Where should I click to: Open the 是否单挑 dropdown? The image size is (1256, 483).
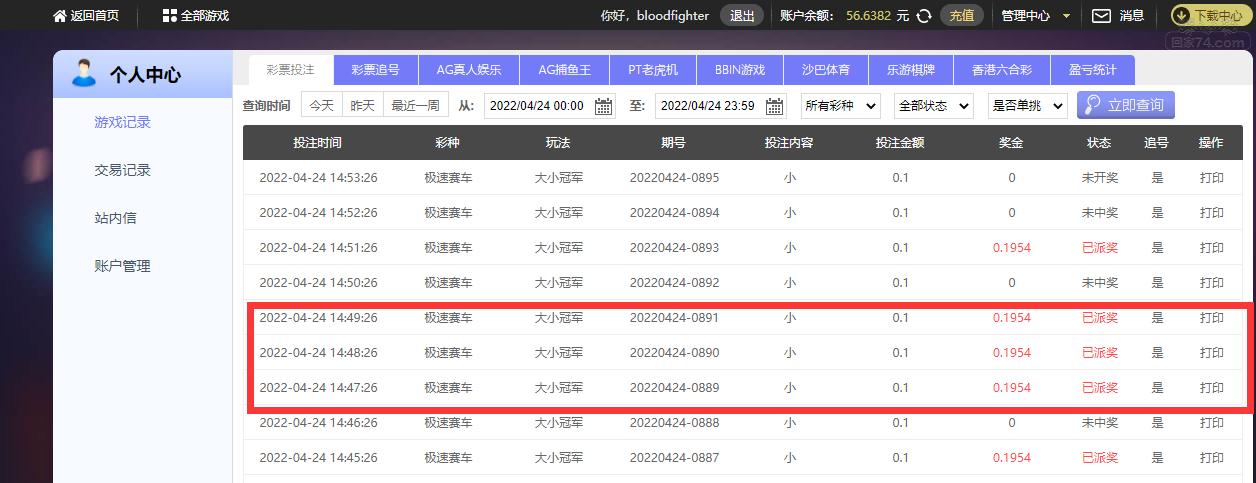pyautogui.click(x=1028, y=105)
